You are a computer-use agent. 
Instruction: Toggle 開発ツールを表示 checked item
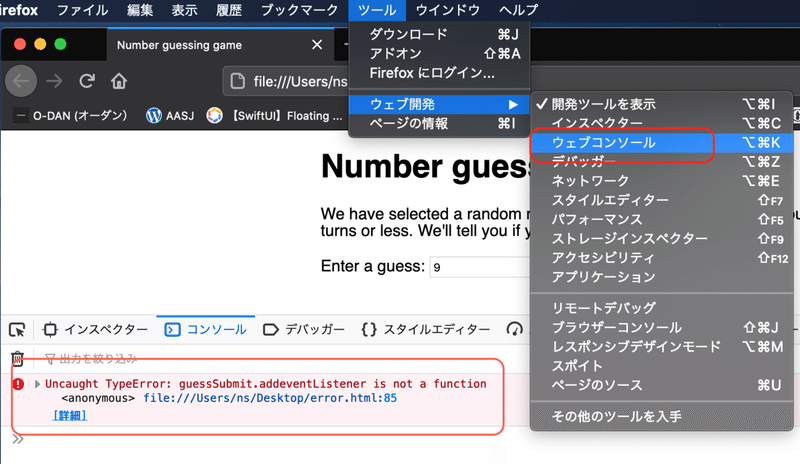662,104
